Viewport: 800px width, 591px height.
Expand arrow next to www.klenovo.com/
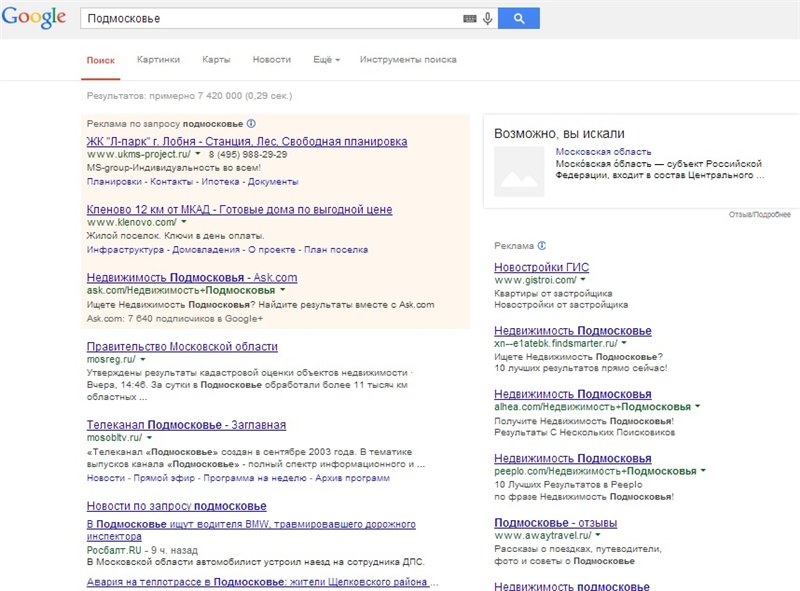184,221
